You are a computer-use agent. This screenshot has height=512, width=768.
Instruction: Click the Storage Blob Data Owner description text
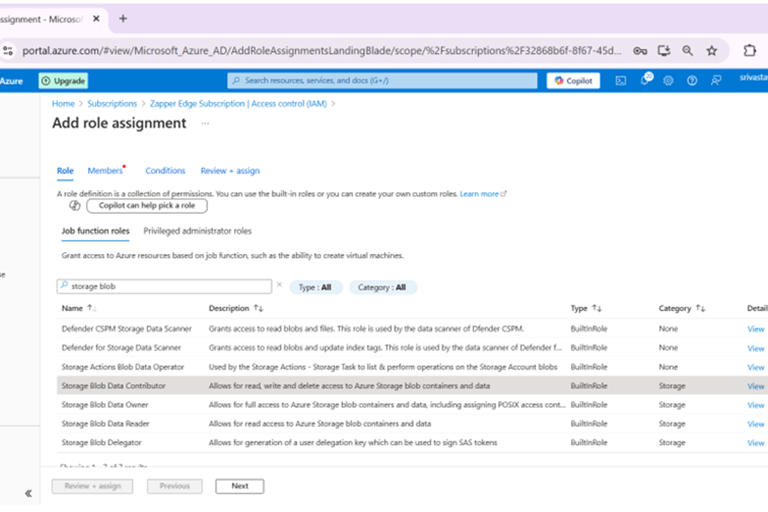point(387,405)
